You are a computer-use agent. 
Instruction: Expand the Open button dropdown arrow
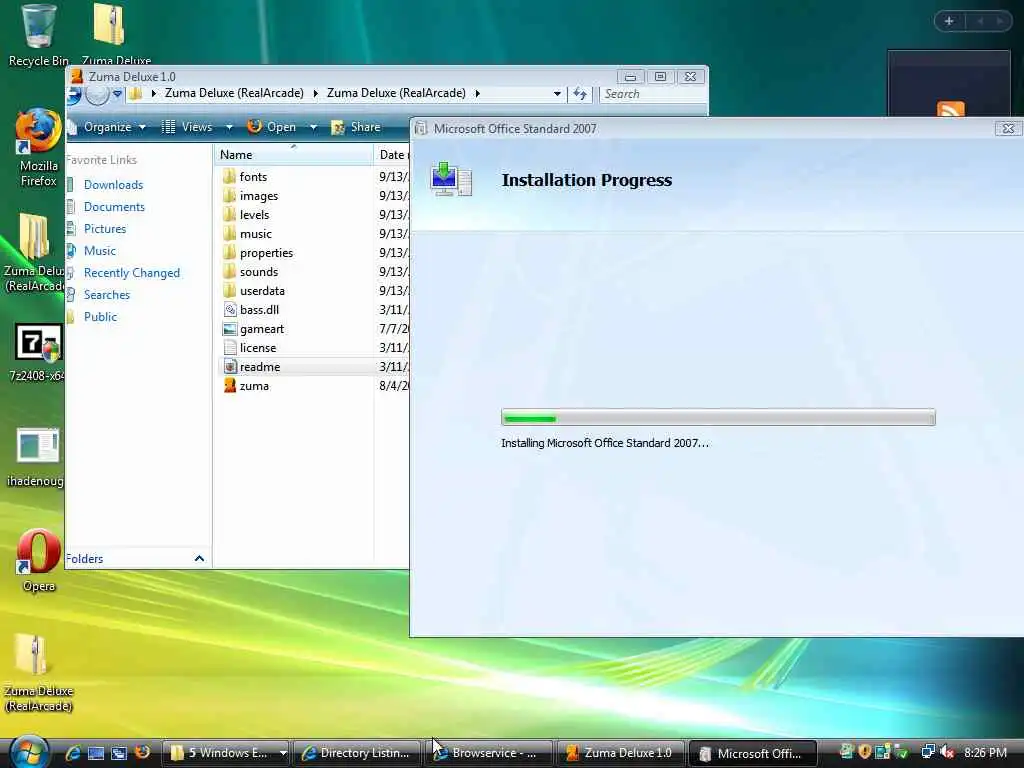coord(313,127)
